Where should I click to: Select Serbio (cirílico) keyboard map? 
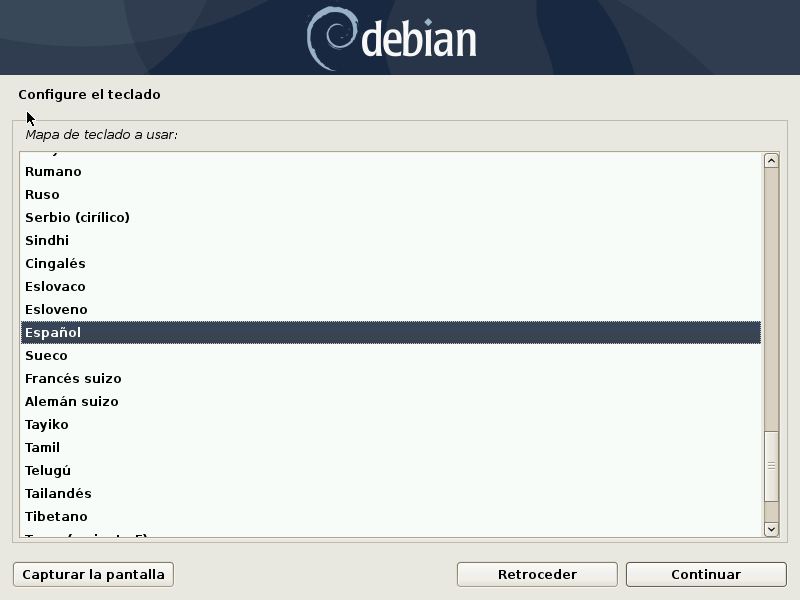pos(78,218)
